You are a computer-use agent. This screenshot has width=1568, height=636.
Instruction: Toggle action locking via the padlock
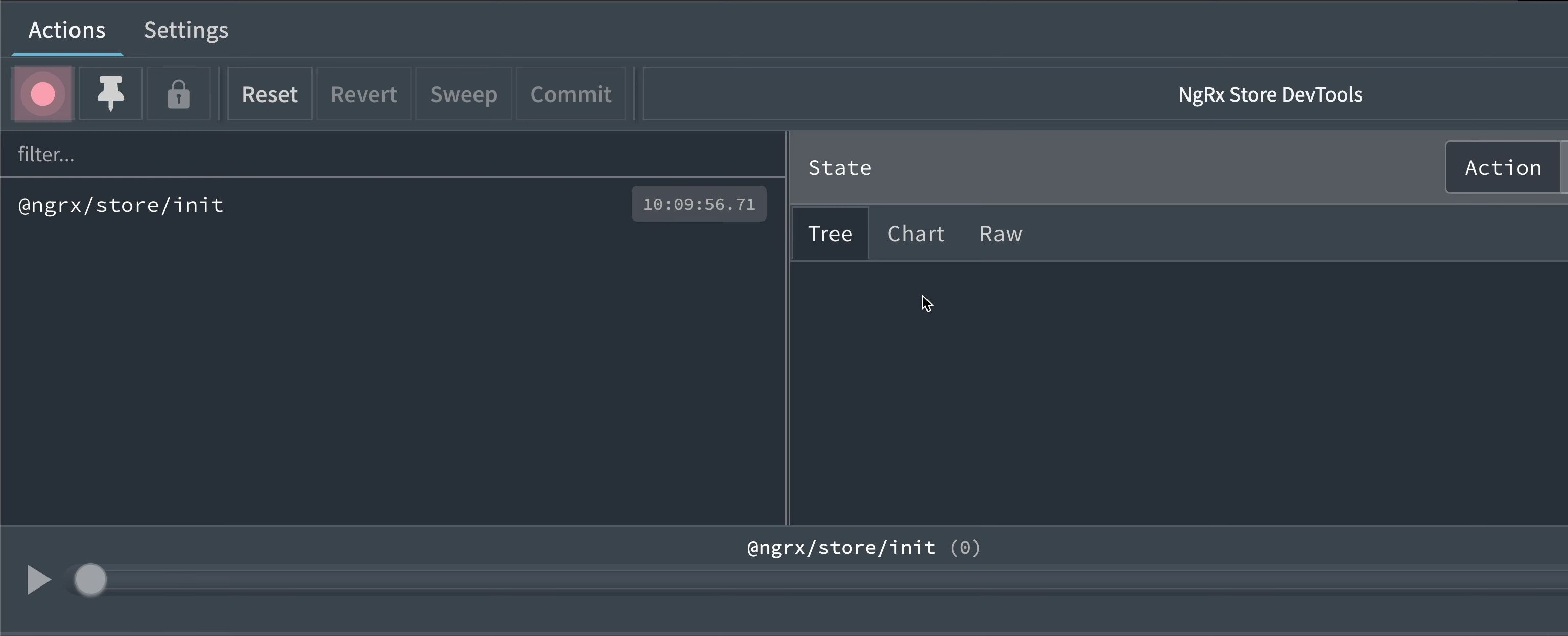click(178, 93)
